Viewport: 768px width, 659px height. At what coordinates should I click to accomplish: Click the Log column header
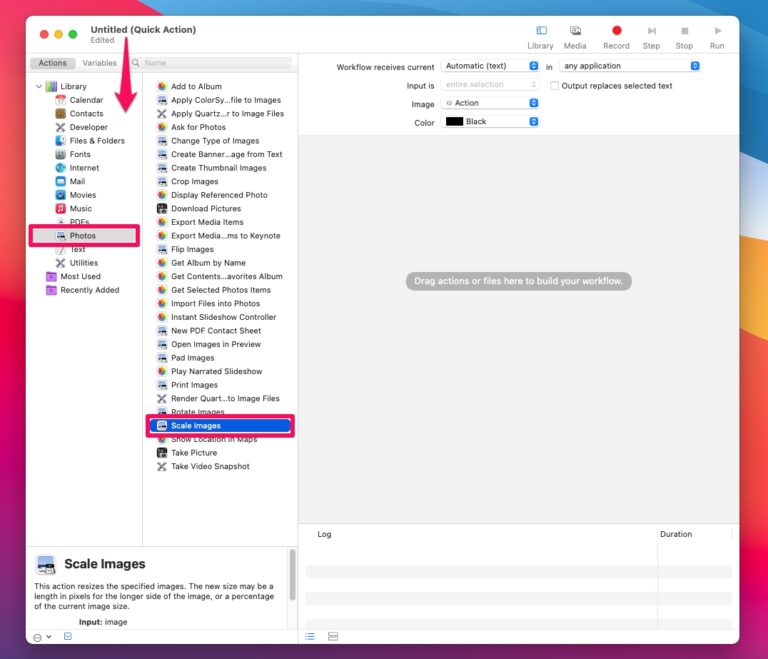tap(324, 534)
